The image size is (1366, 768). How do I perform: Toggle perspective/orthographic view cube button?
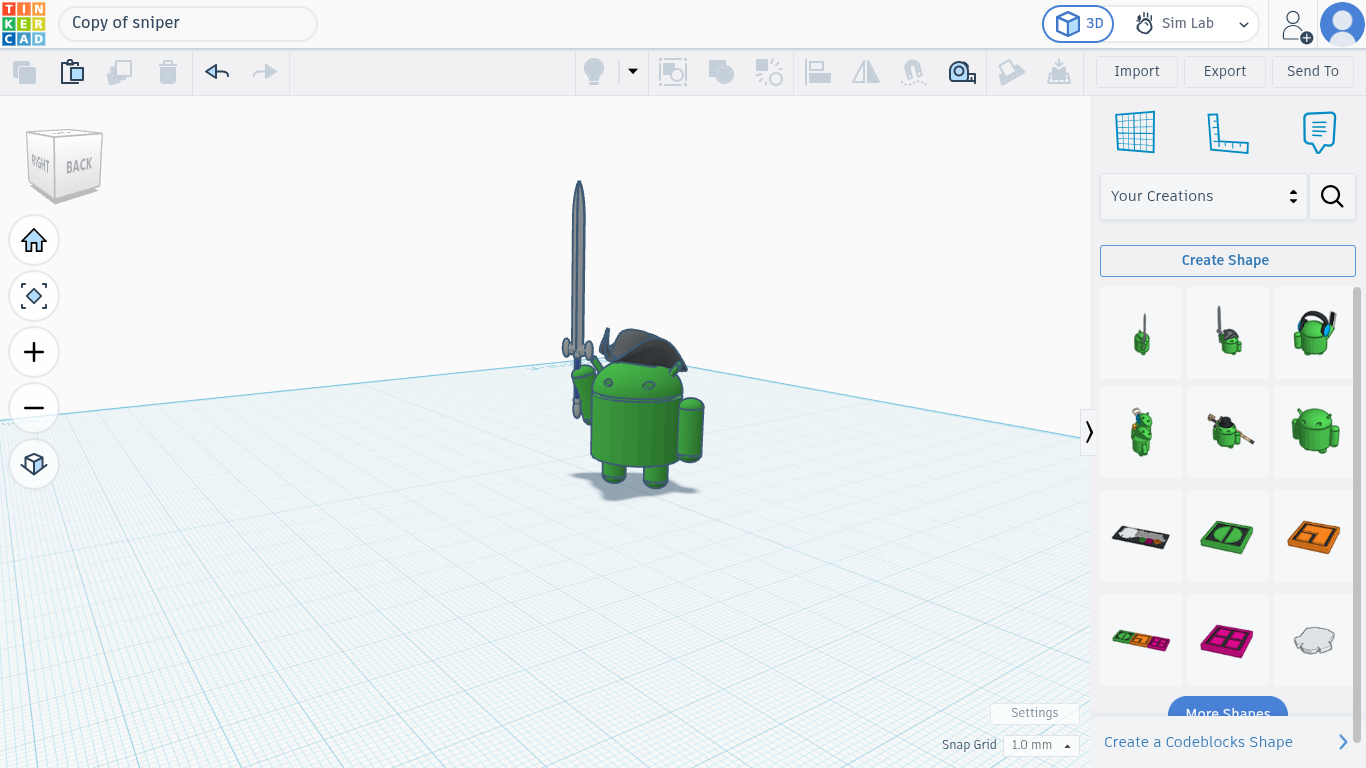tap(34, 464)
